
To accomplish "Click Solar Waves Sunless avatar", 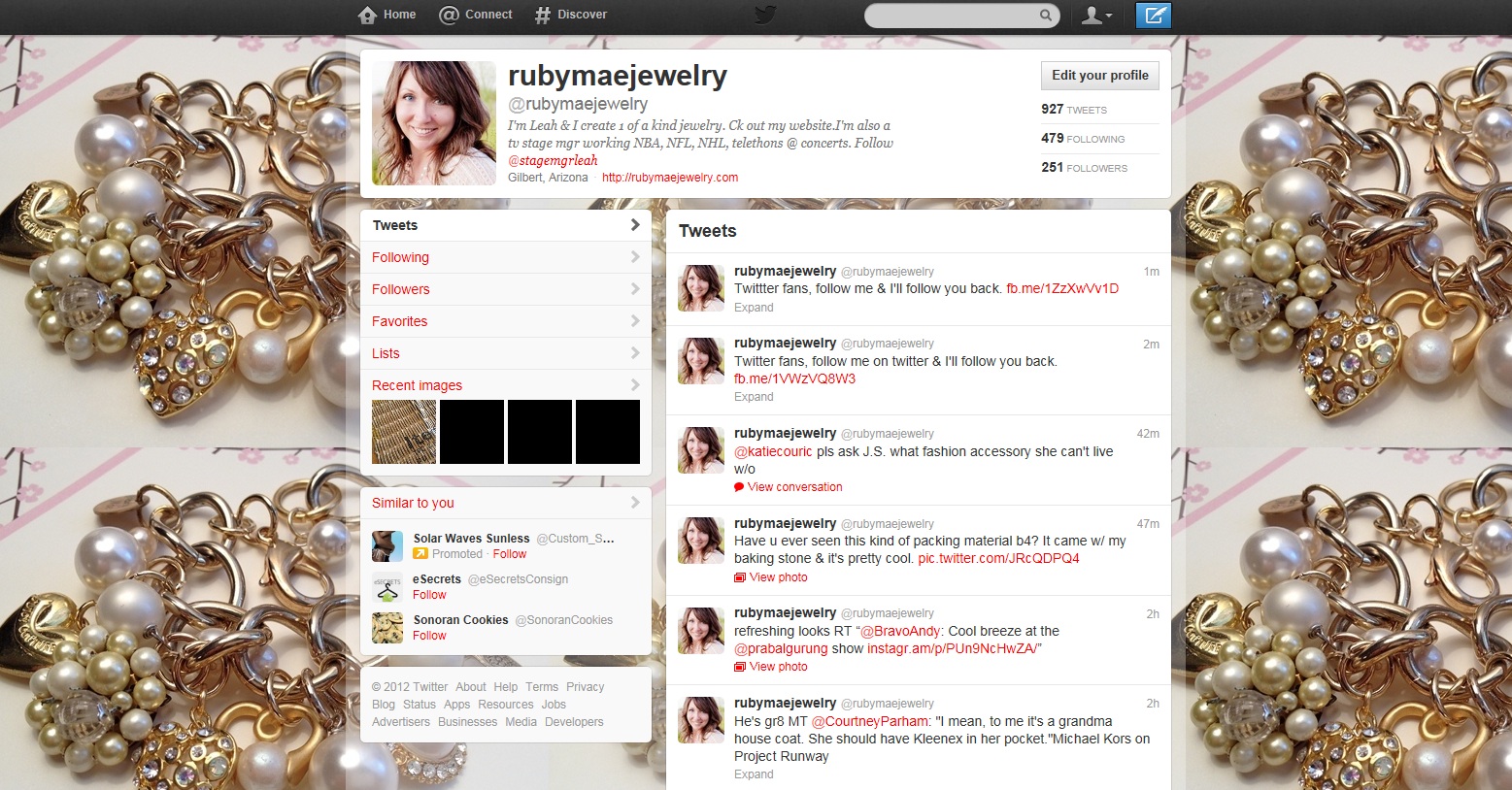I will 387,546.
